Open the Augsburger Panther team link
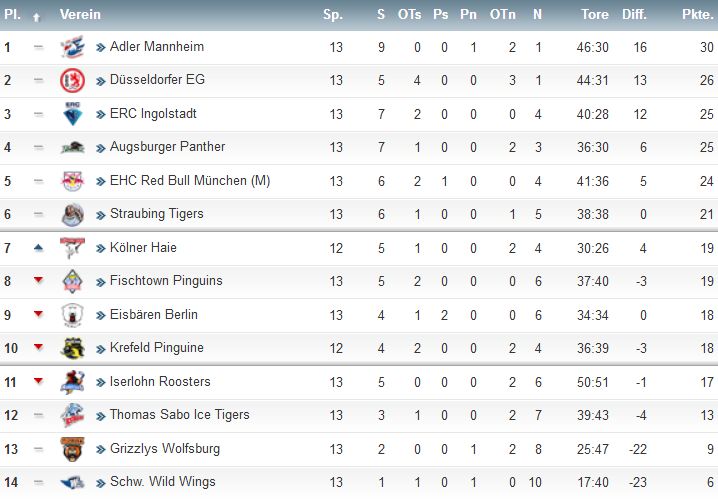This screenshot has height=499, width=718. (167, 147)
